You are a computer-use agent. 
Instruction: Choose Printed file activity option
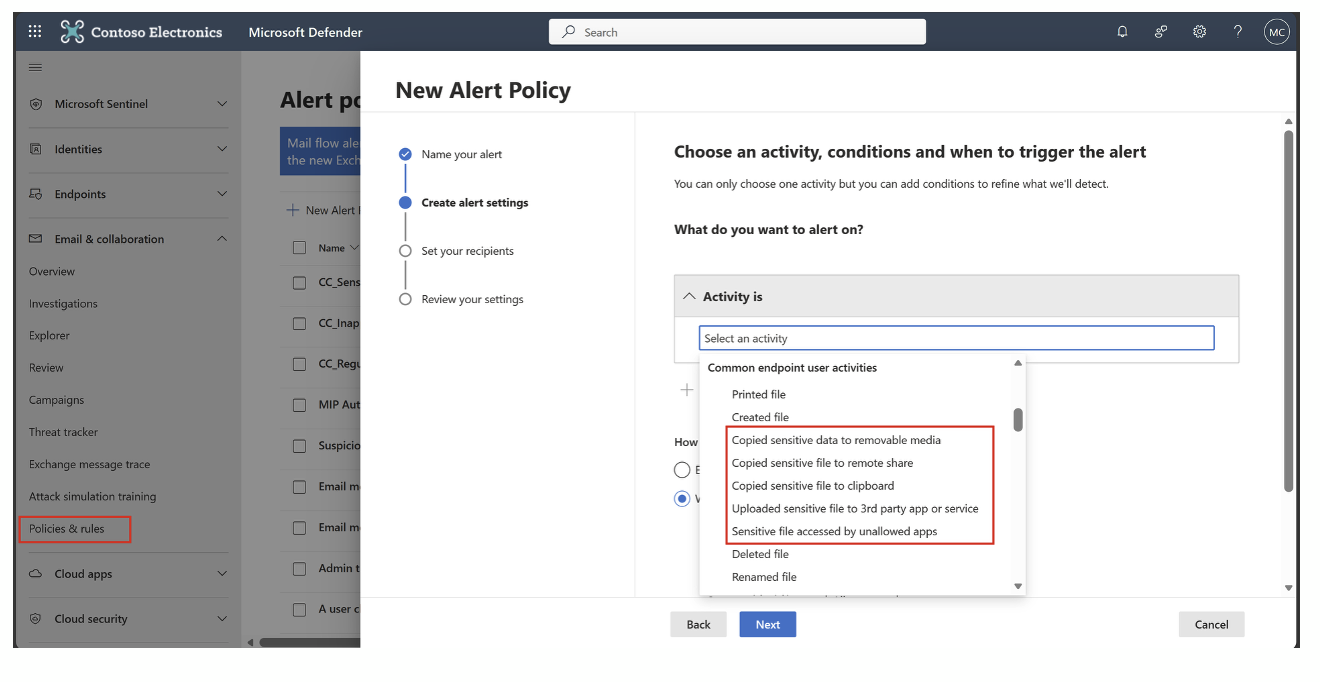click(x=758, y=395)
